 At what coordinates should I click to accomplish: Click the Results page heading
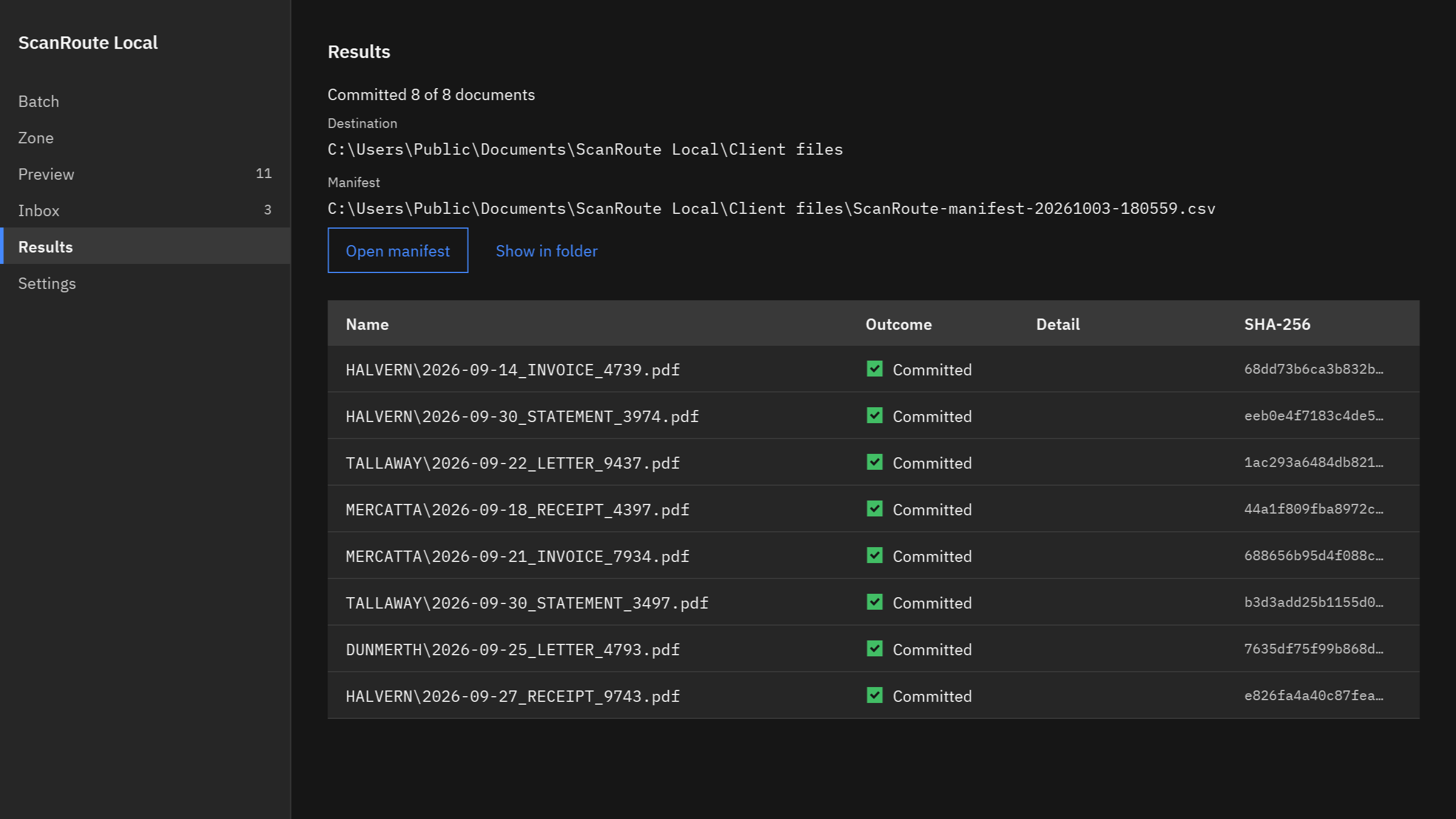(359, 52)
